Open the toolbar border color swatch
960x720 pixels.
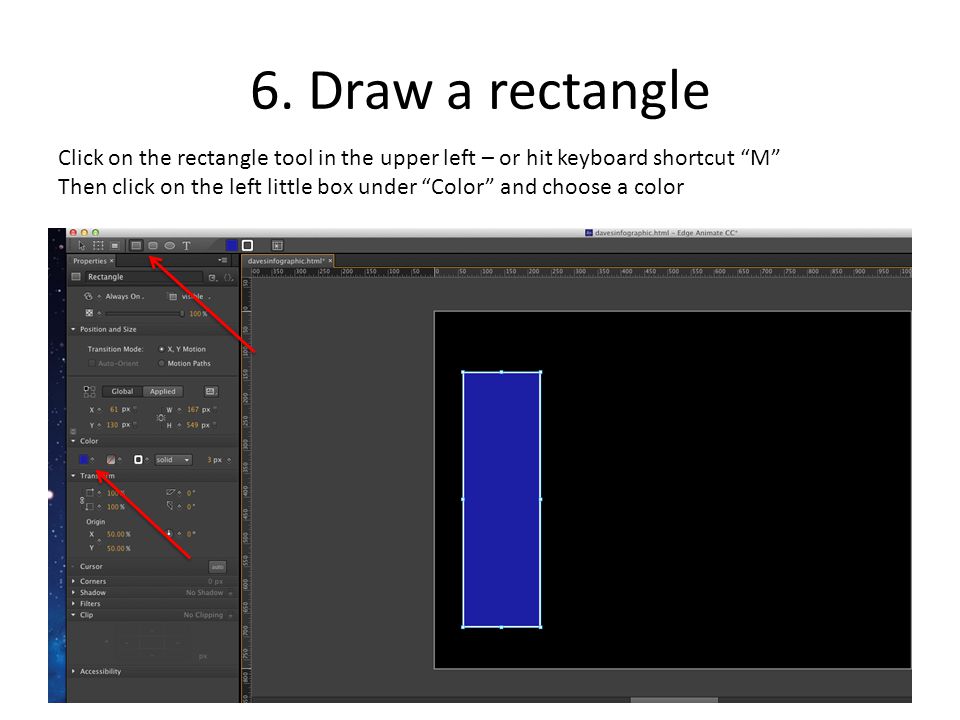coord(247,246)
